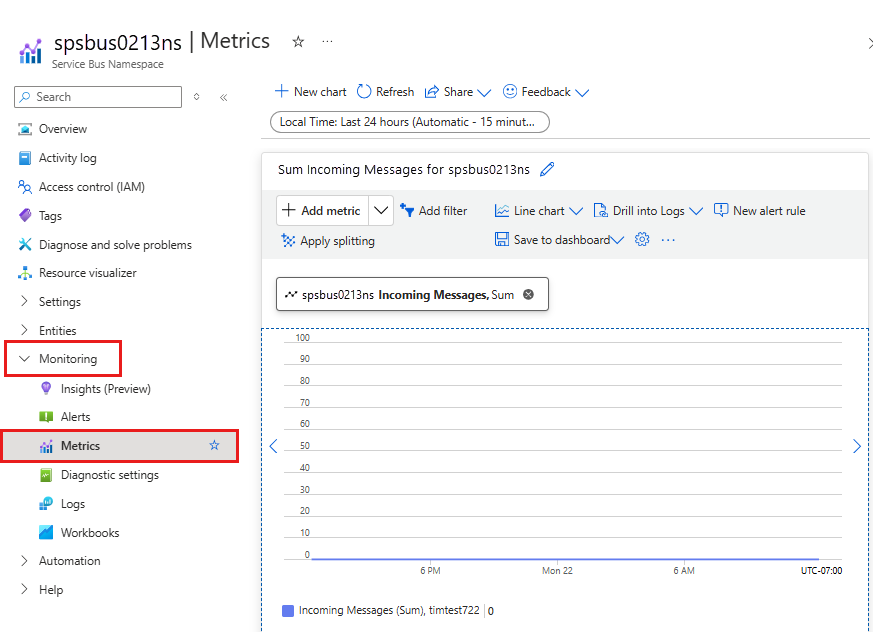This screenshot has width=873, height=632.
Task: Remove the Incoming Messages metric chip
Action: click(x=528, y=295)
